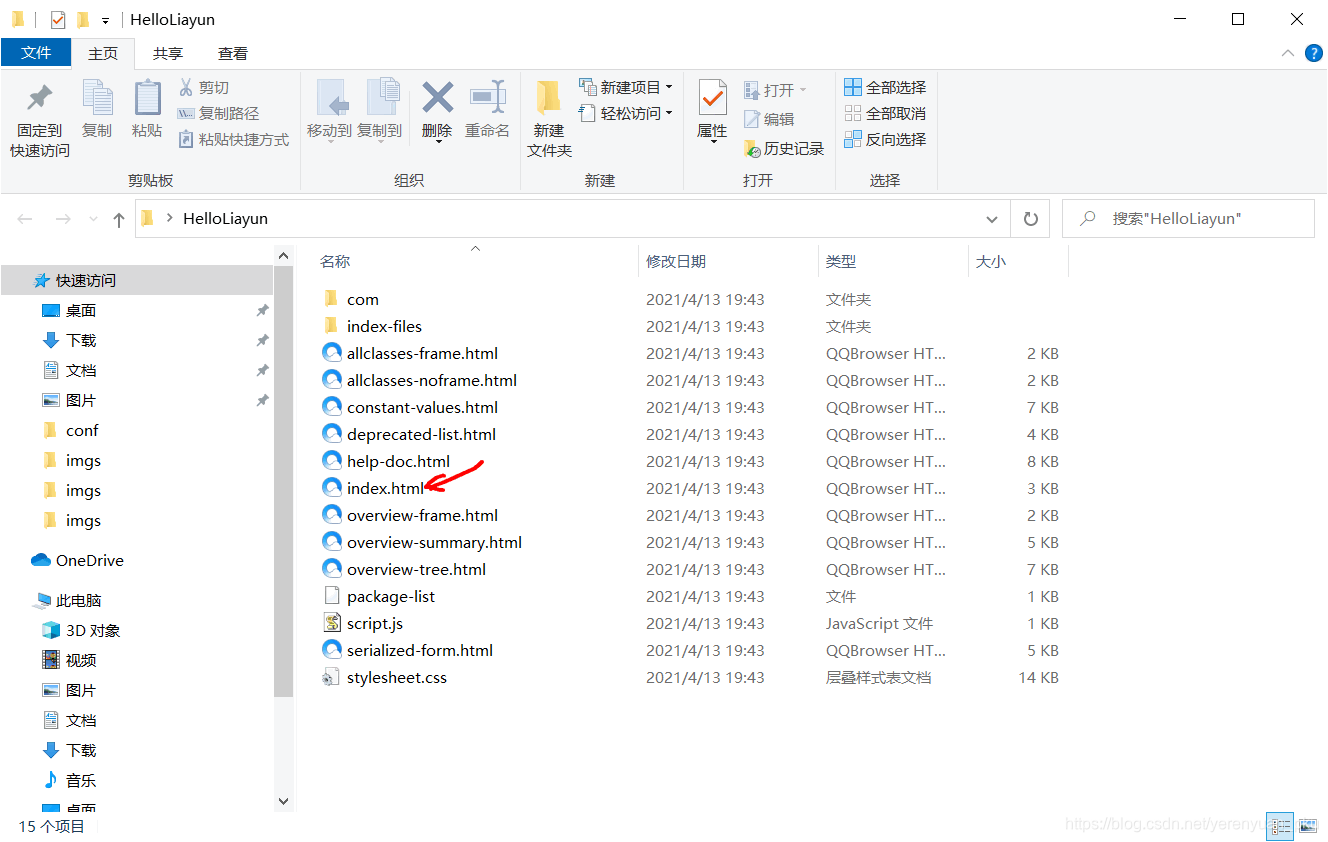1328x842 pixels.
Task: Click the Pin to Quick Access (固定到快速访问) icon
Action: click(40, 99)
